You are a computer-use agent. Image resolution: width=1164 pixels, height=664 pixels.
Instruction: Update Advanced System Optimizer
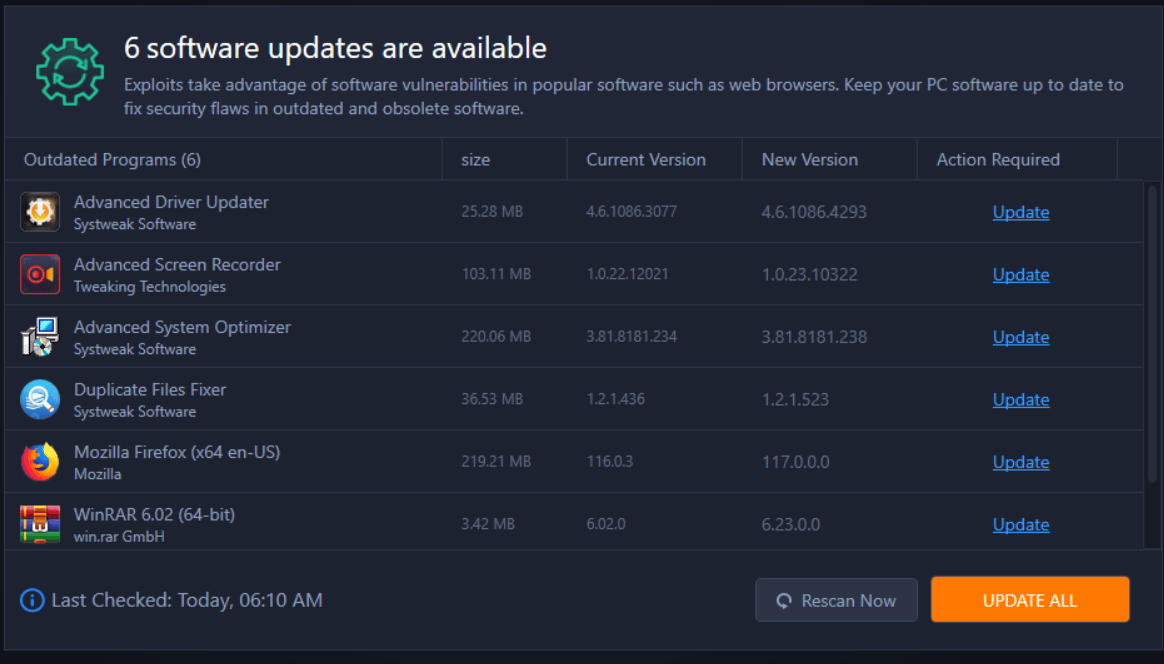[1020, 337]
